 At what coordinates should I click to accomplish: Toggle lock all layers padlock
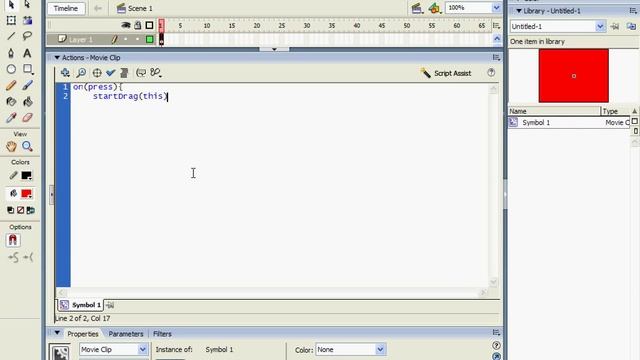(x=138, y=25)
